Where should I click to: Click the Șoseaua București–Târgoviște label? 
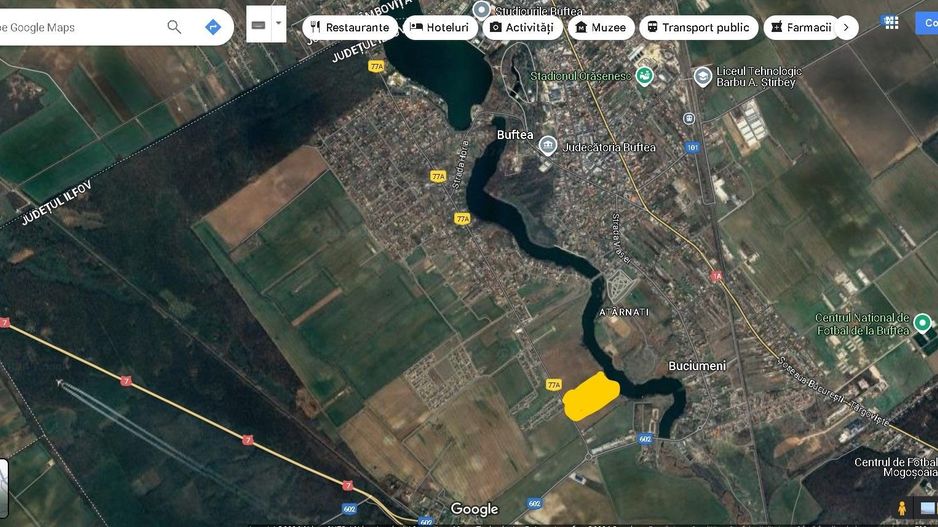click(833, 391)
